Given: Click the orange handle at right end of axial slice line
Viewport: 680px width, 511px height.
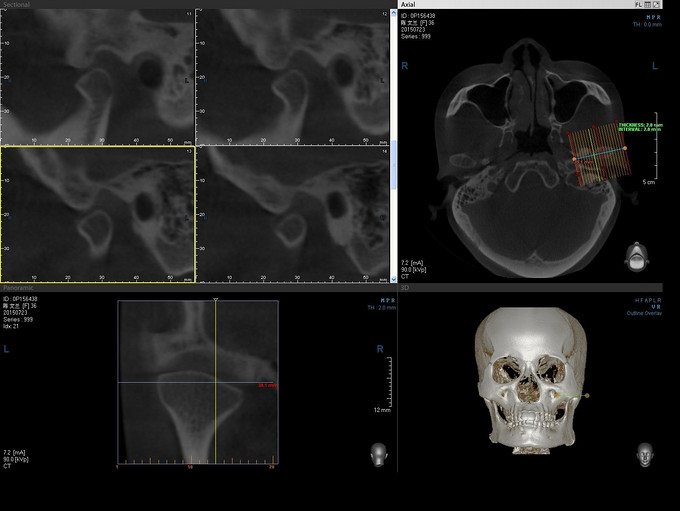Looking at the screenshot, I should 626,149.
